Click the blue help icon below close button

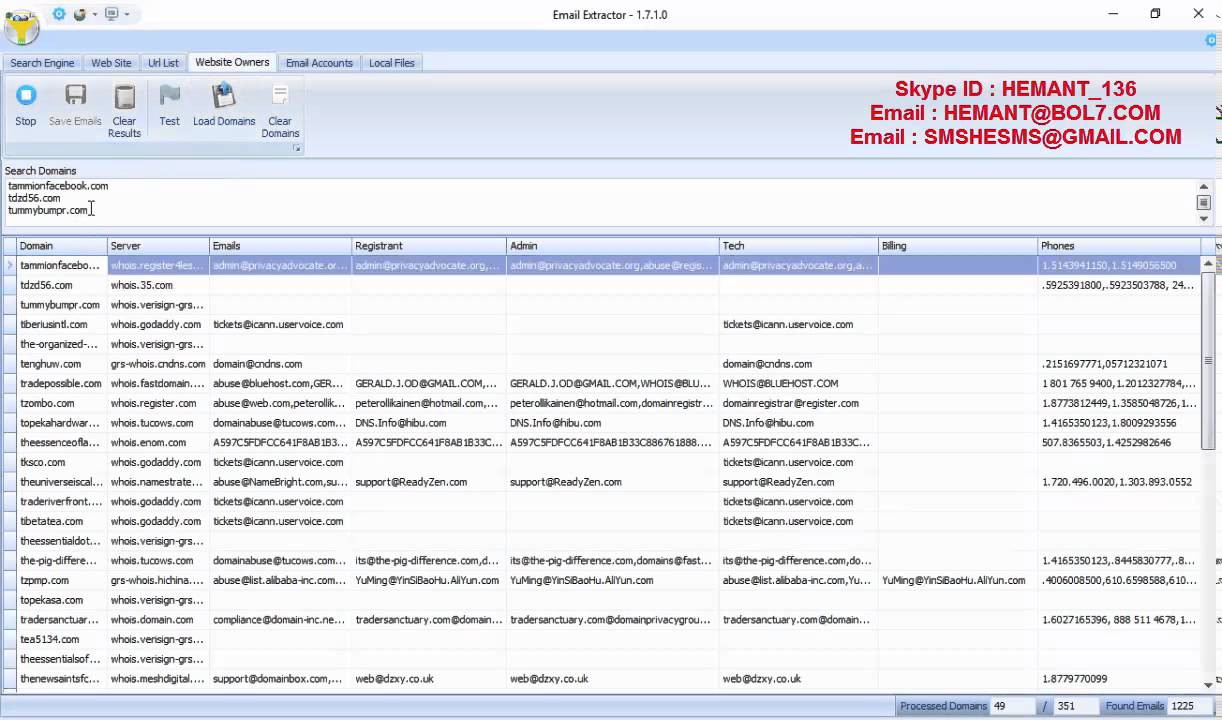(x=1212, y=40)
